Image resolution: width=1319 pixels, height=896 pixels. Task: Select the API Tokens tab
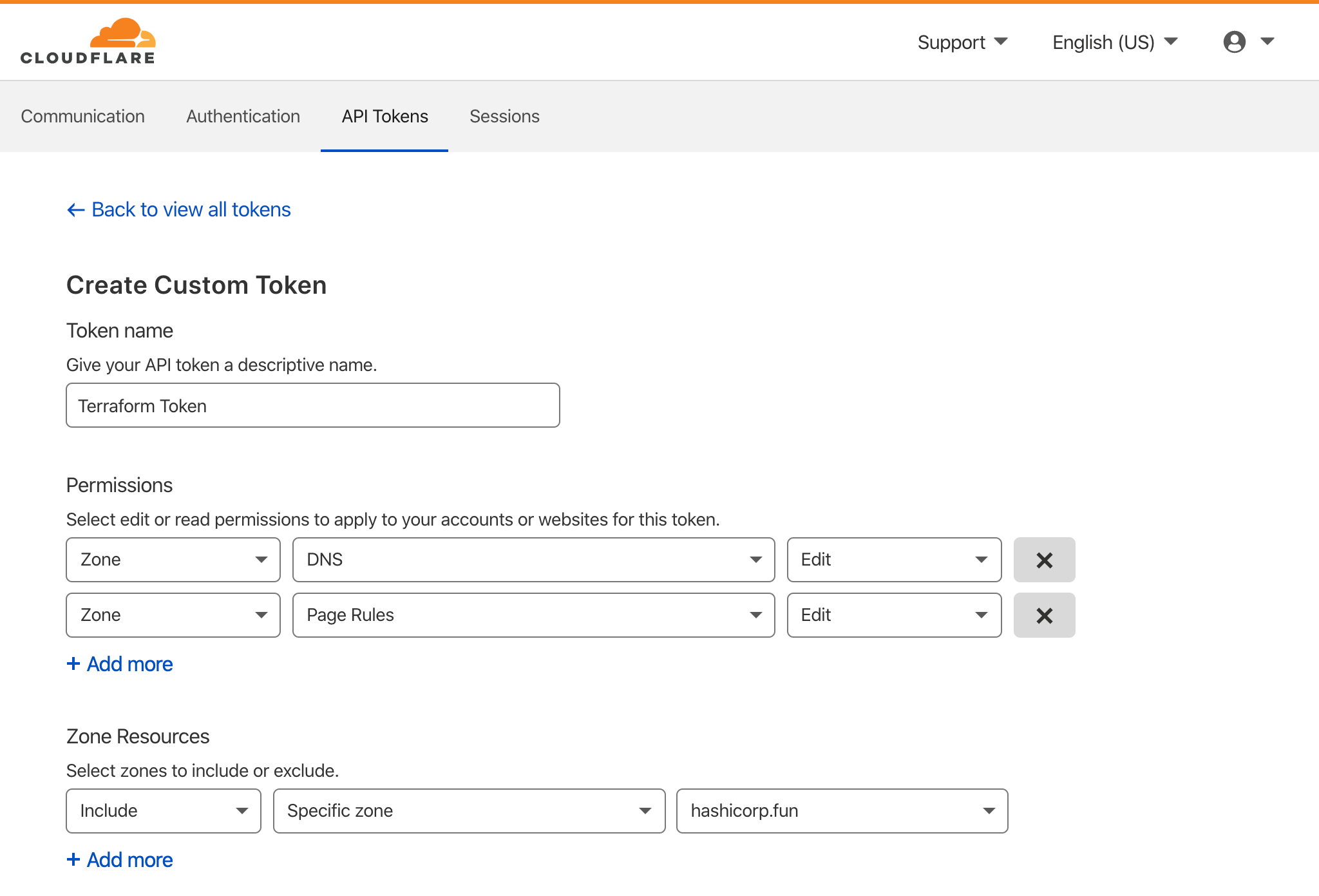[384, 117]
